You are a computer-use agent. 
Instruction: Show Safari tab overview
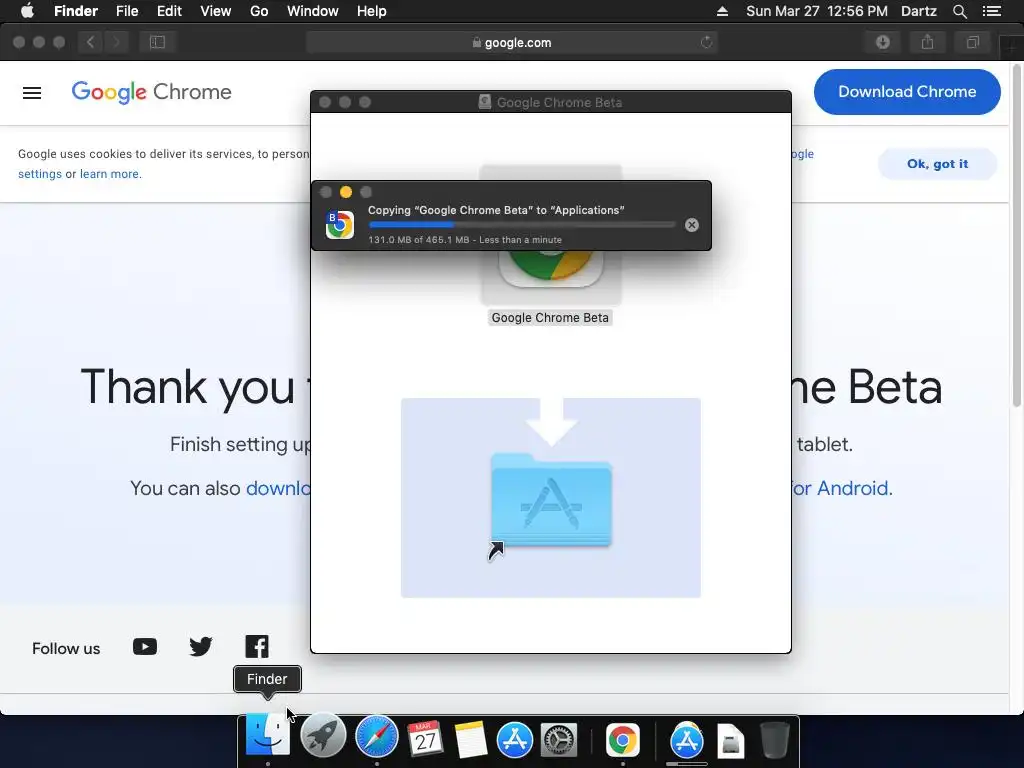[972, 42]
